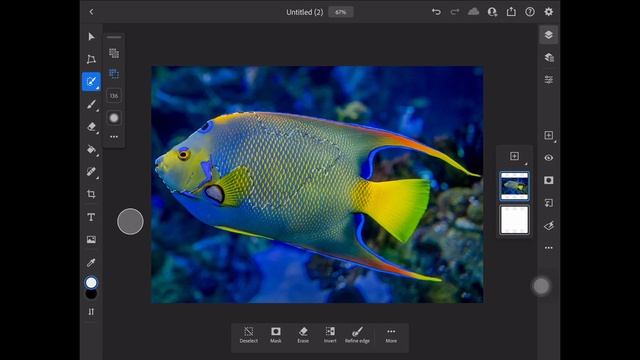Open filters and adjustments icon

click(x=549, y=225)
